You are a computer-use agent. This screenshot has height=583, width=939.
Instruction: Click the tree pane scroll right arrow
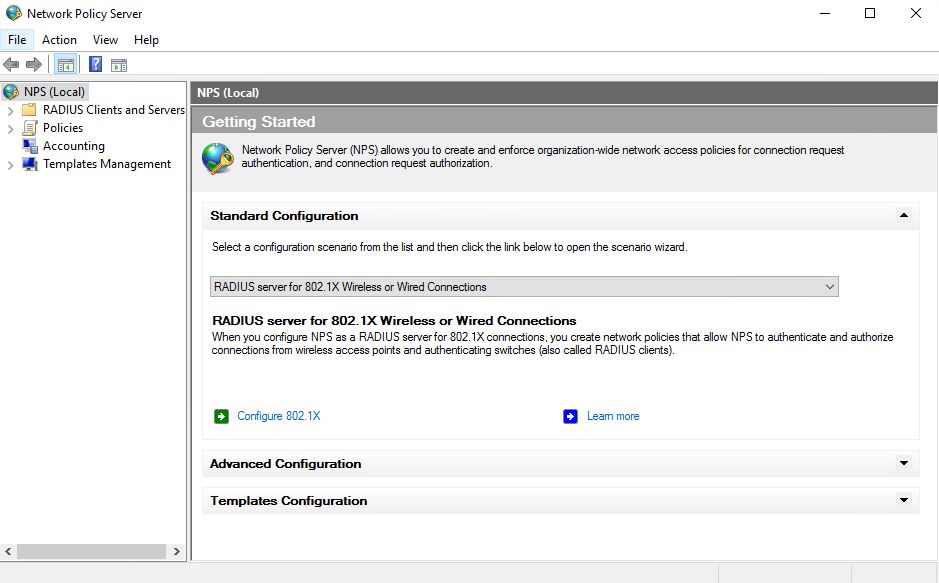[x=177, y=551]
